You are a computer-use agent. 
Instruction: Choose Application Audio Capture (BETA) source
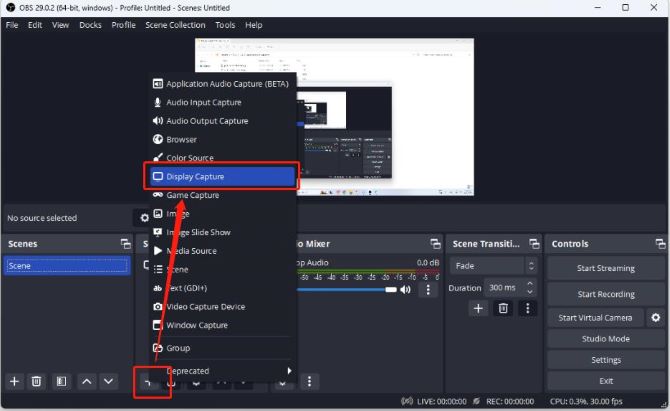221,84
